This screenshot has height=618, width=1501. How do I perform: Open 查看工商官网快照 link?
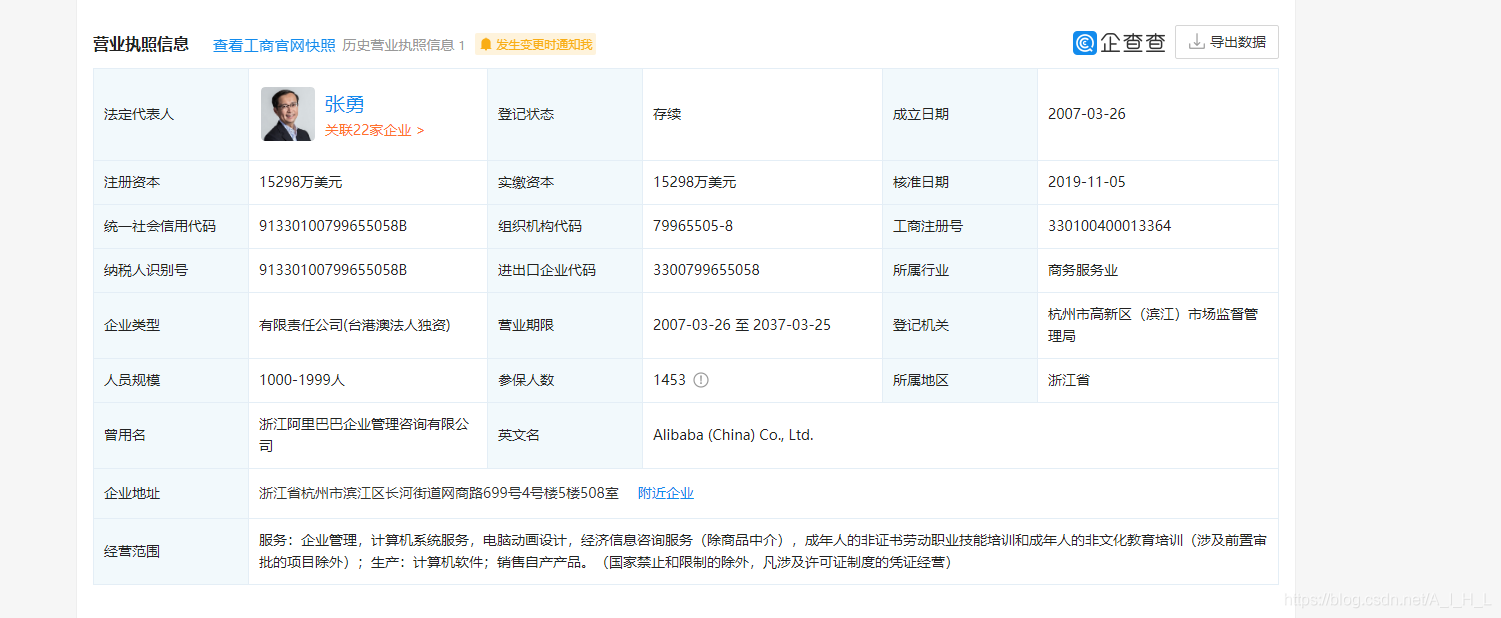pyautogui.click(x=274, y=45)
